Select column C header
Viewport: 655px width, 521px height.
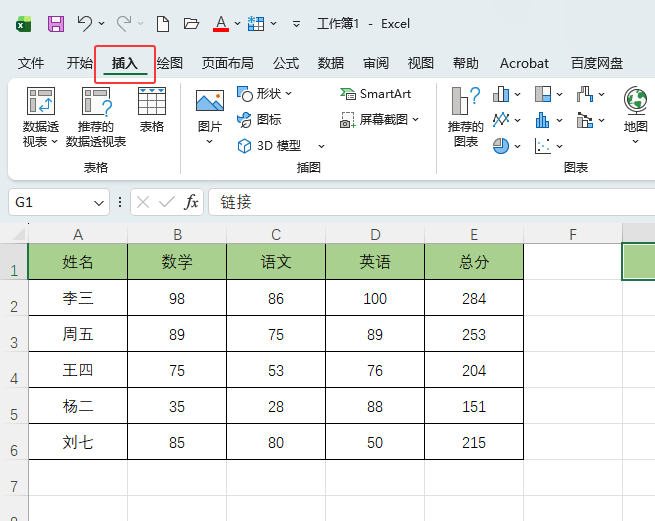pos(276,234)
